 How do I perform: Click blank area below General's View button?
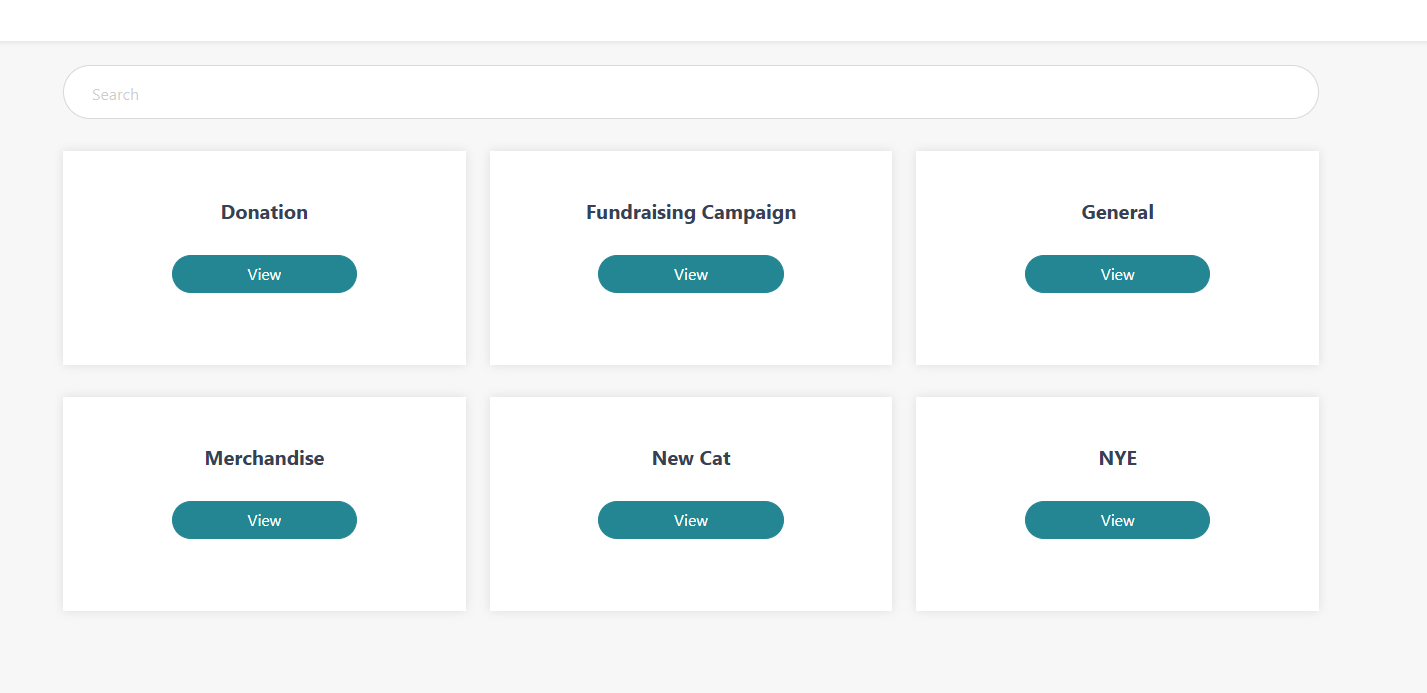1117,330
